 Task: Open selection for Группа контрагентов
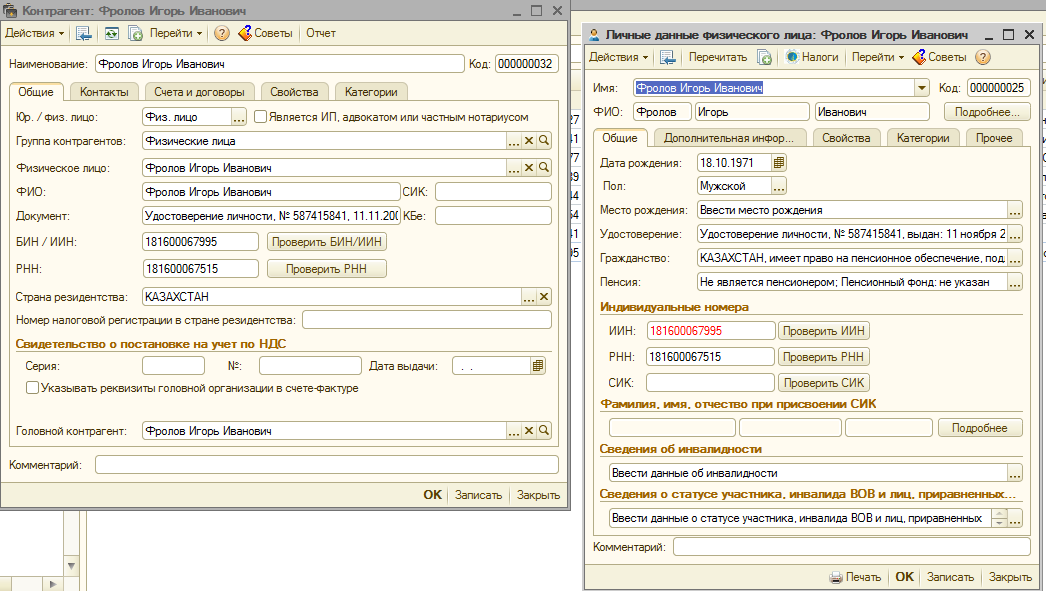point(514,141)
